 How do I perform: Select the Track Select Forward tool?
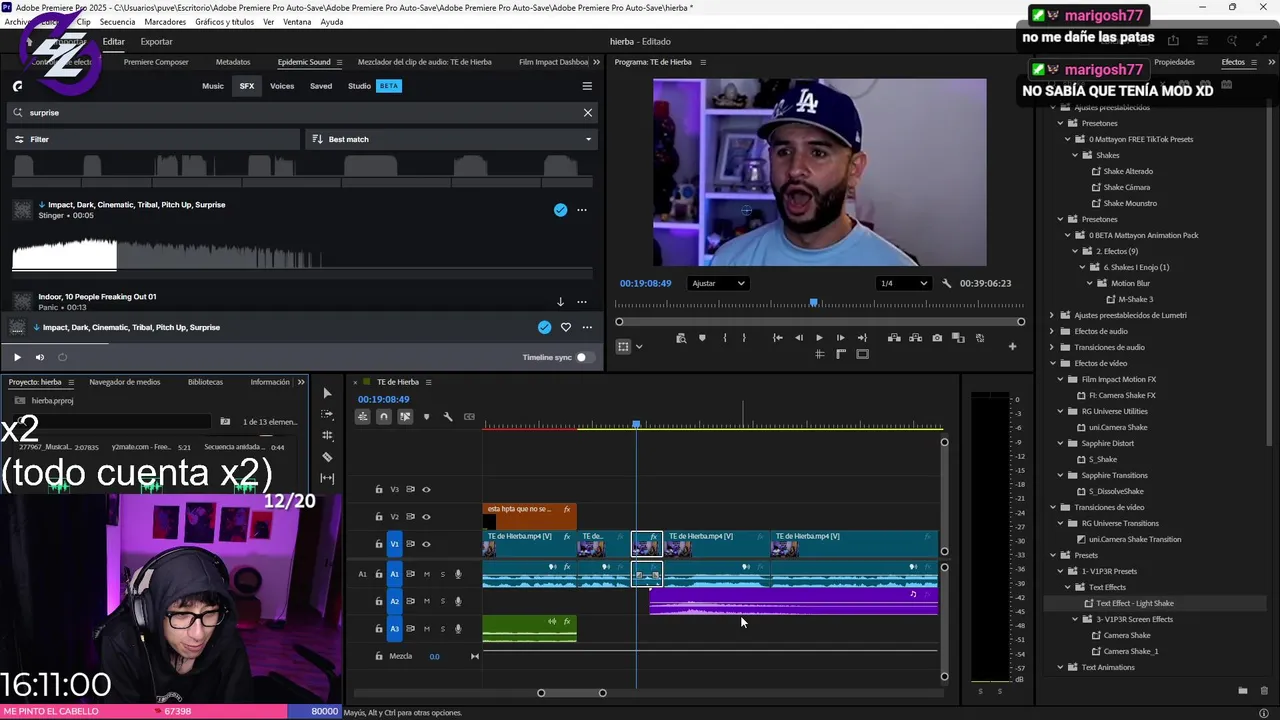327,414
